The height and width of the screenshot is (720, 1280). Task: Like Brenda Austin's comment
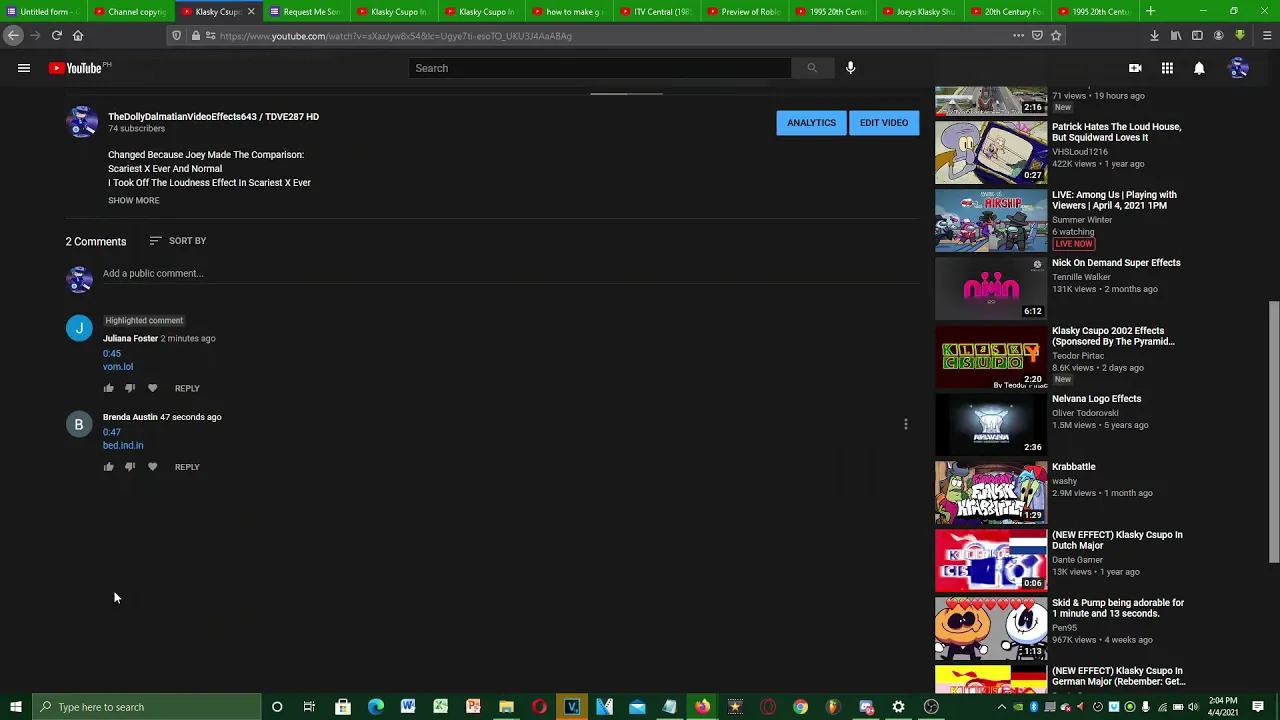[108, 467]
